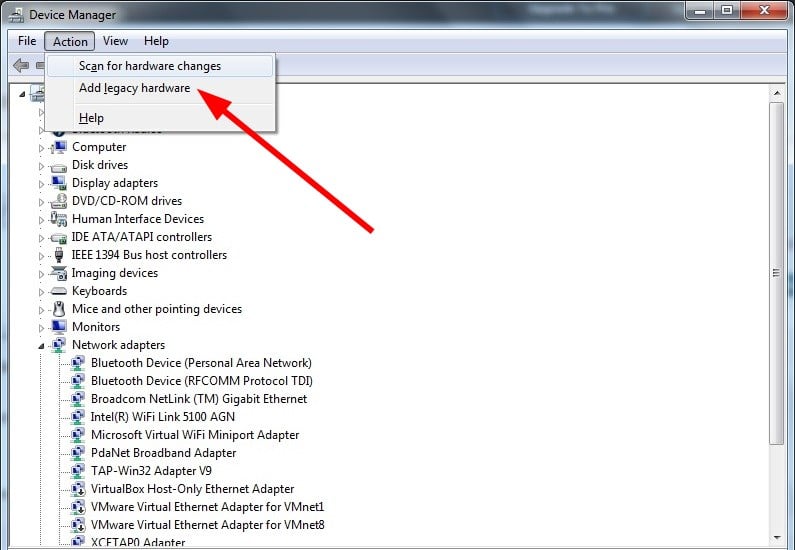The width and height of the screenshot is (795, 550).
Task: Click the IEEE 1394 Bus host controllers icon
Action: point(59,255)
